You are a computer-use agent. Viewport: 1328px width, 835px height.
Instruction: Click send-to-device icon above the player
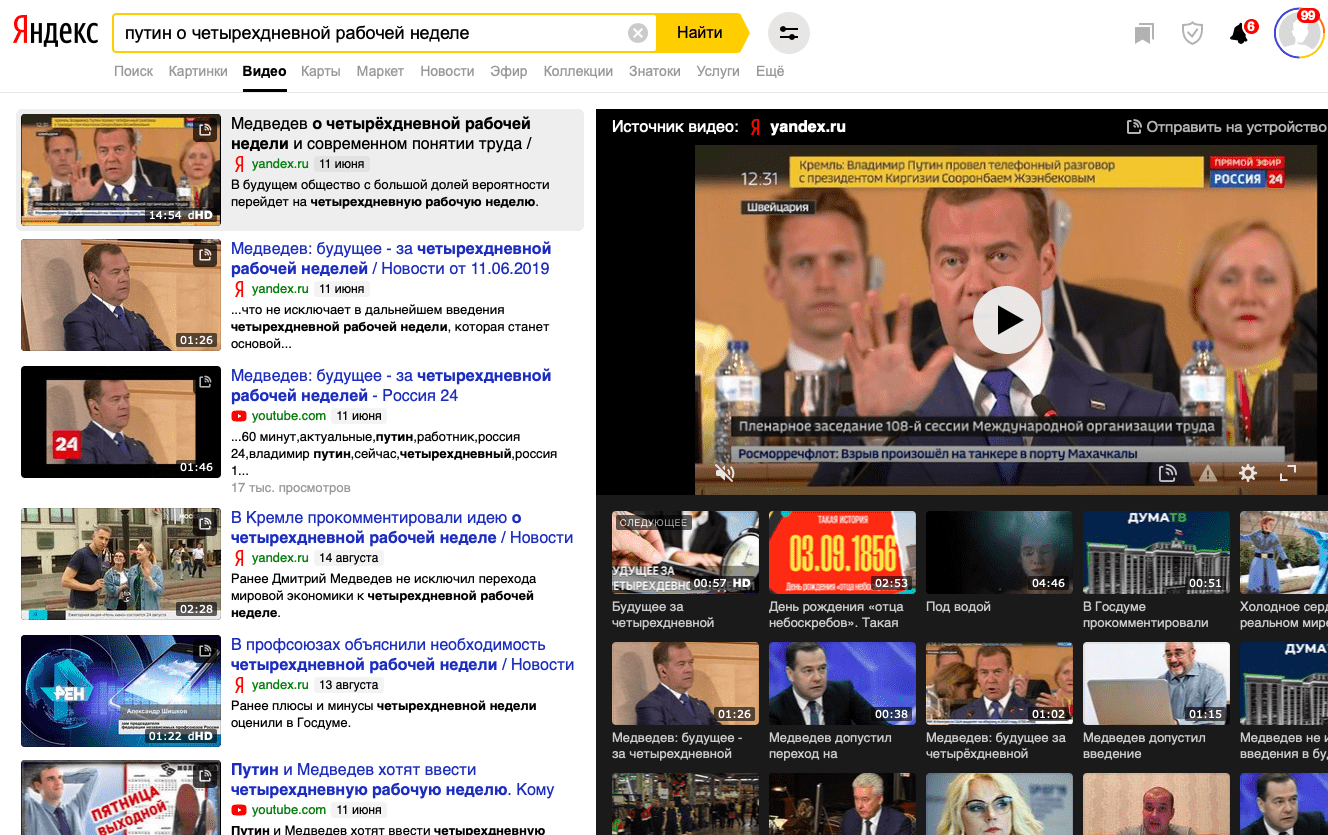1134,127
